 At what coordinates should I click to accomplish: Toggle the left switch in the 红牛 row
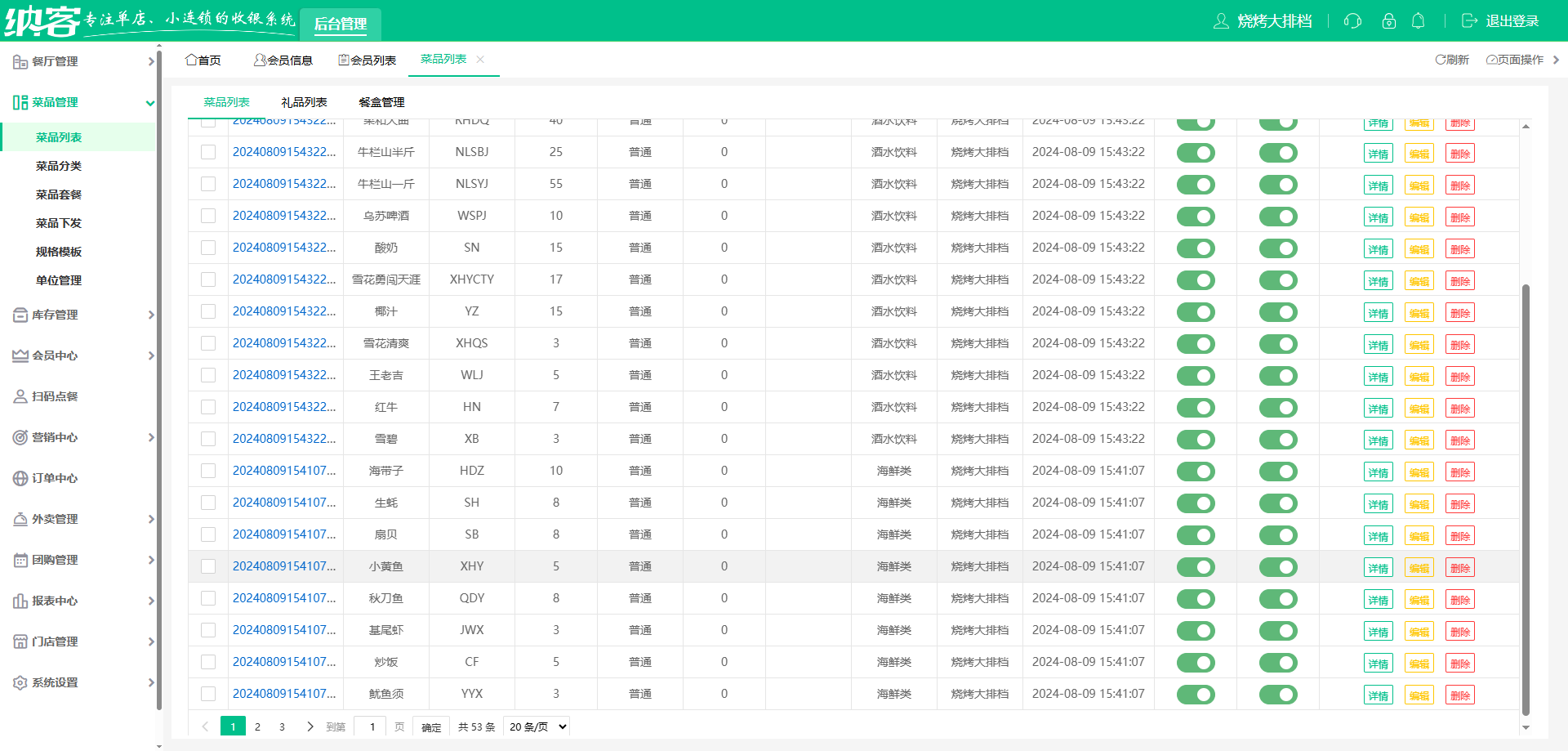click(x=1196, y=408)
